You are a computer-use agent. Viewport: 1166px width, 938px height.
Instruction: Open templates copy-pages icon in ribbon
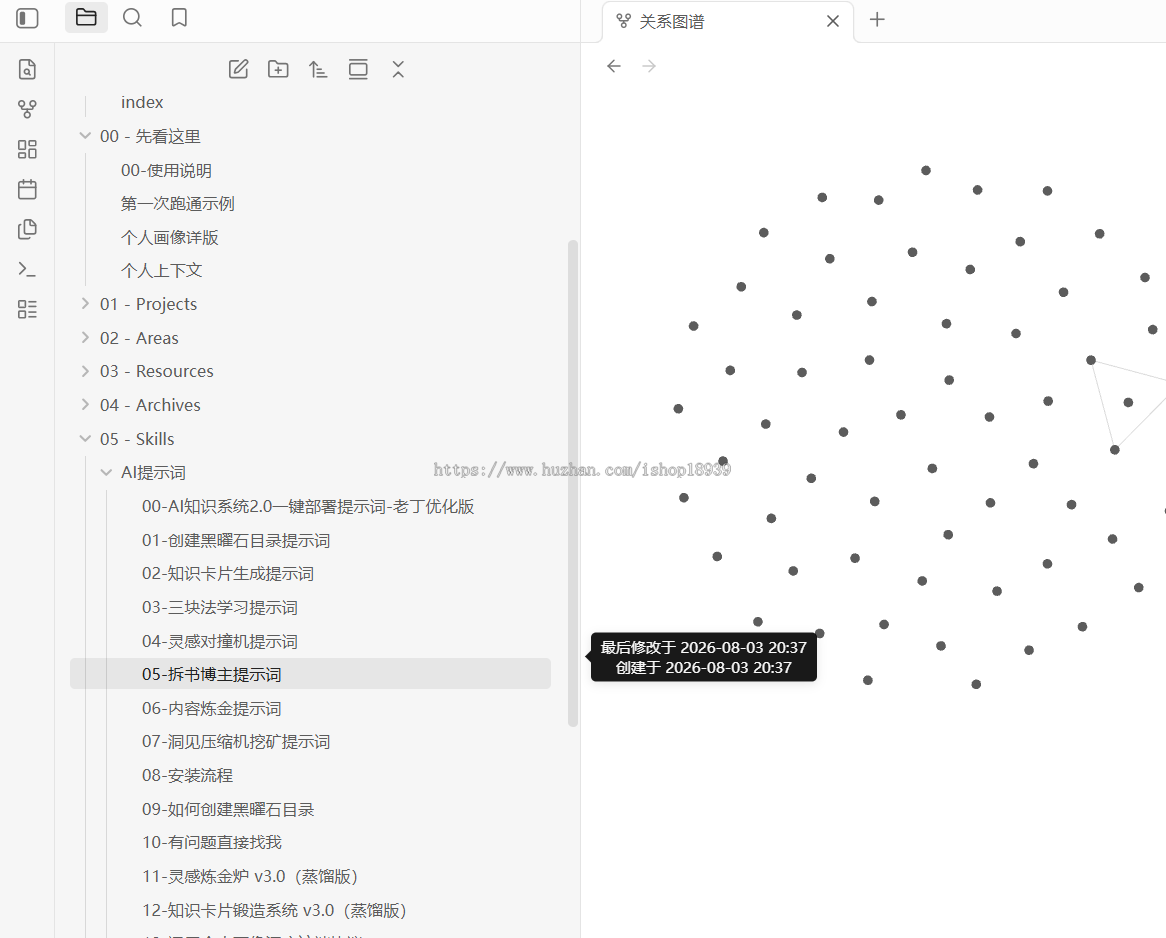[28, 229]
